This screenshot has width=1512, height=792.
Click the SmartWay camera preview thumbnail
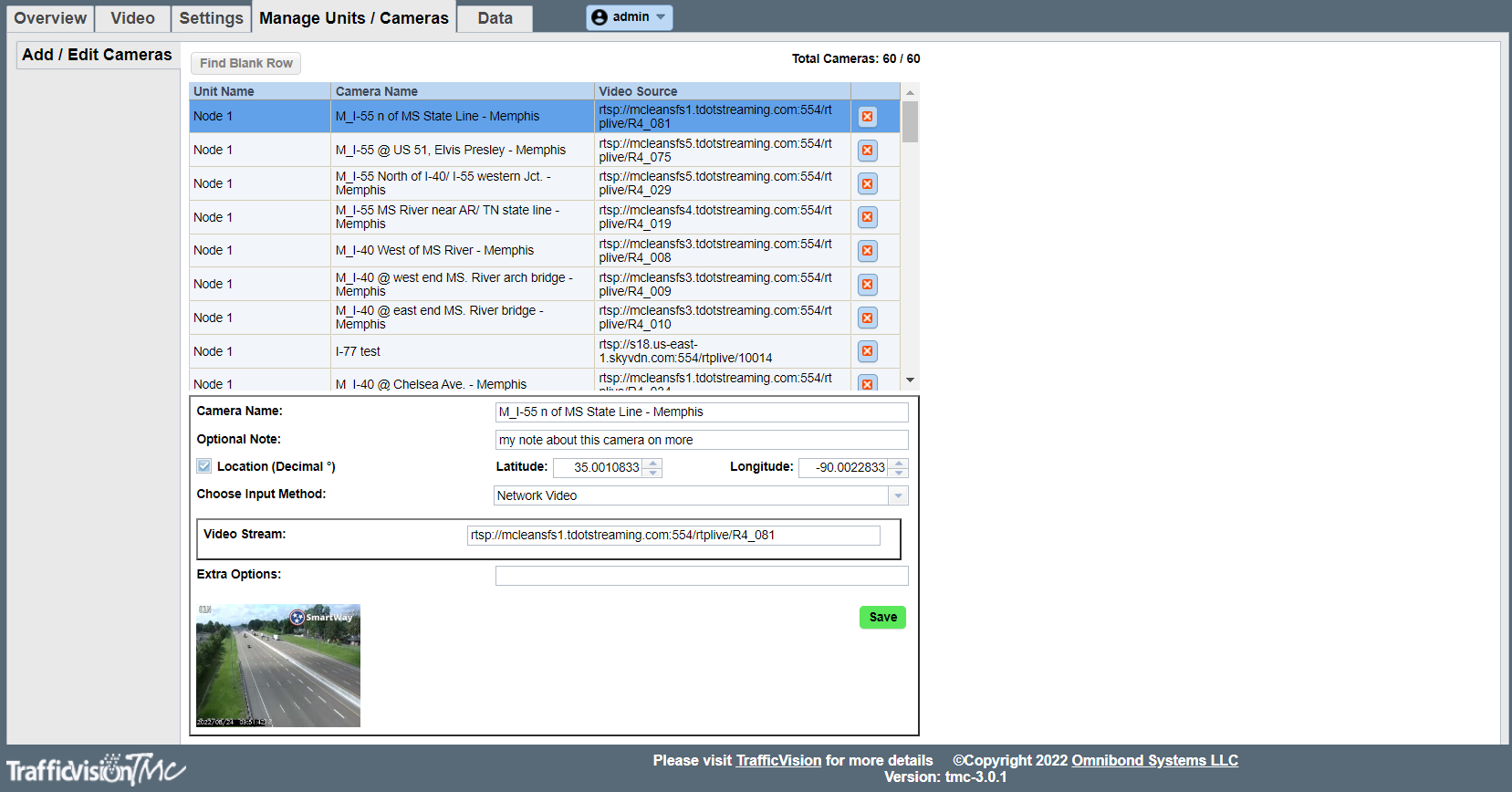pyautogui.click(x=278, y=665)
